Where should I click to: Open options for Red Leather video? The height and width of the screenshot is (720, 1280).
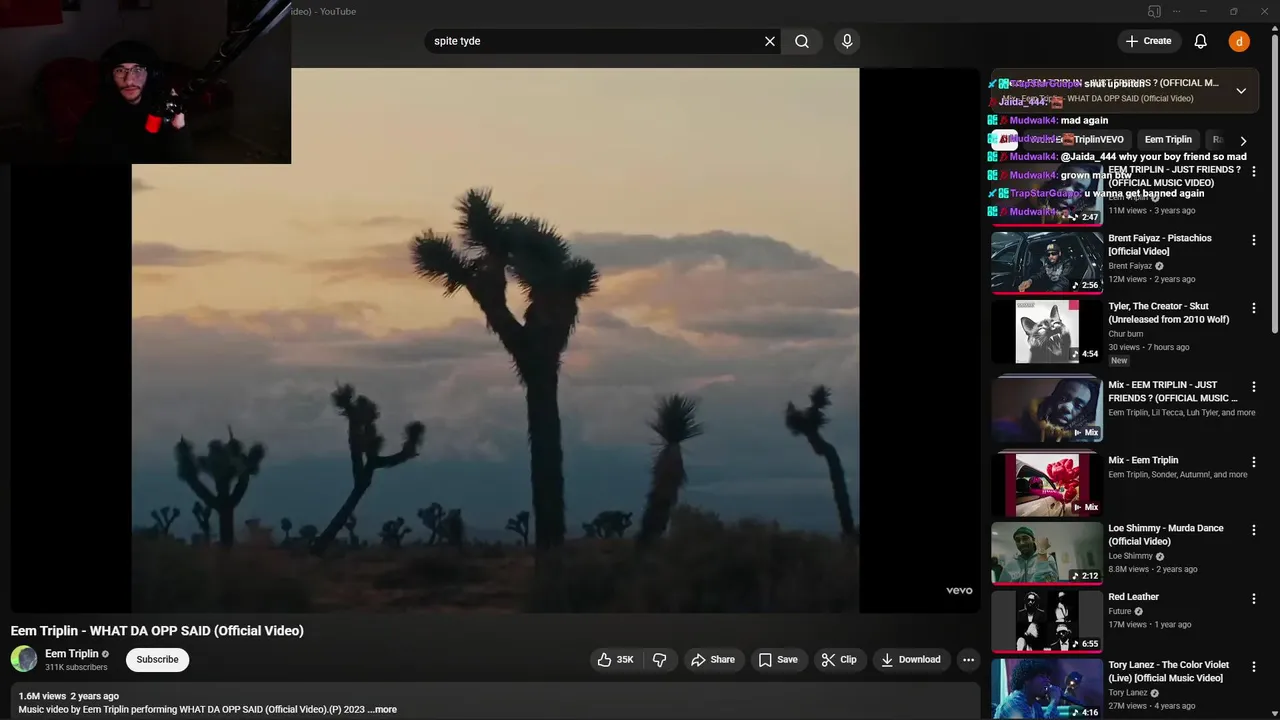tap(1254, 599)
